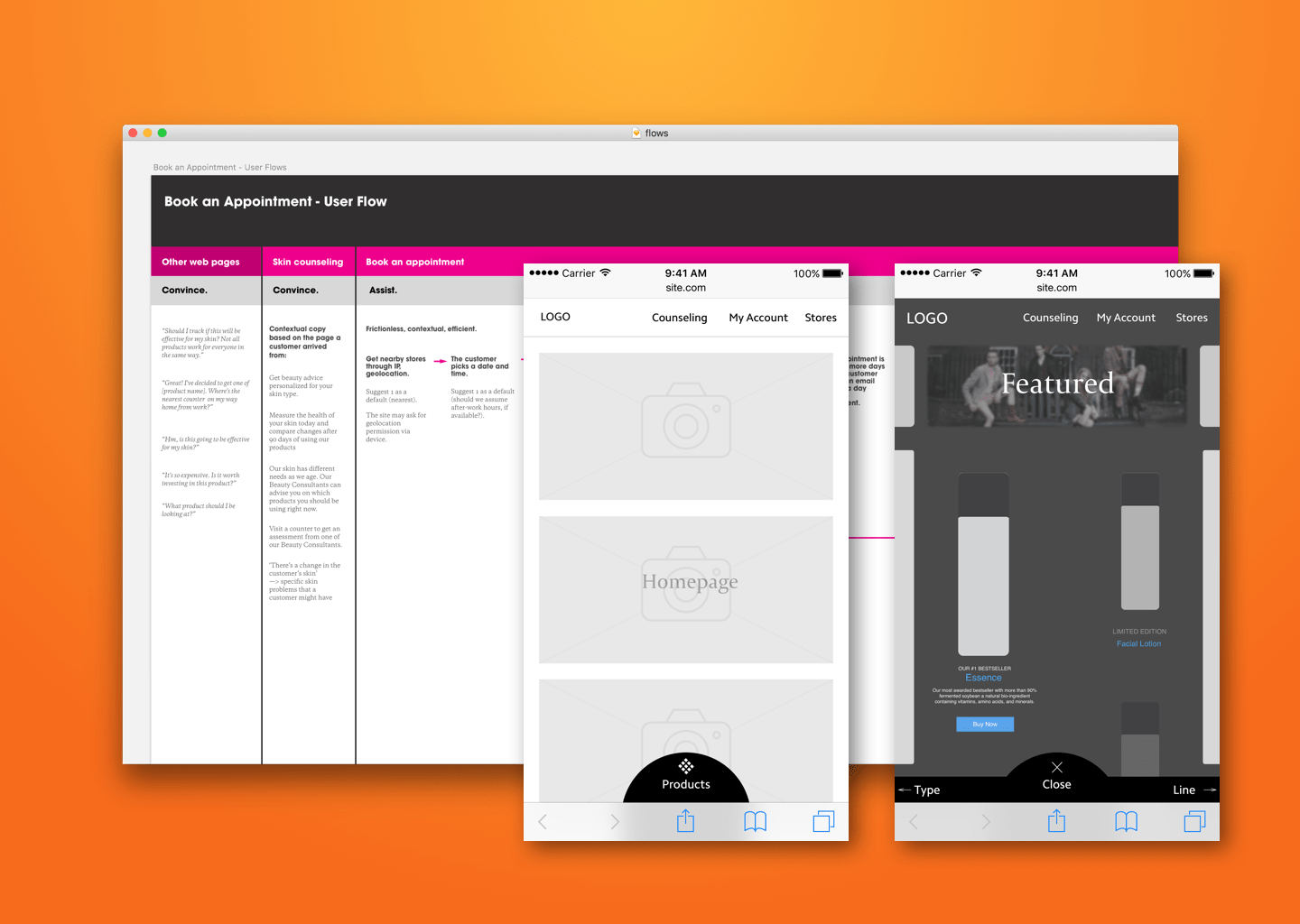The width and height of the screenshot is (1300, 924).
Task: Open tabs icon on the dark phone
Action: 1194,821
